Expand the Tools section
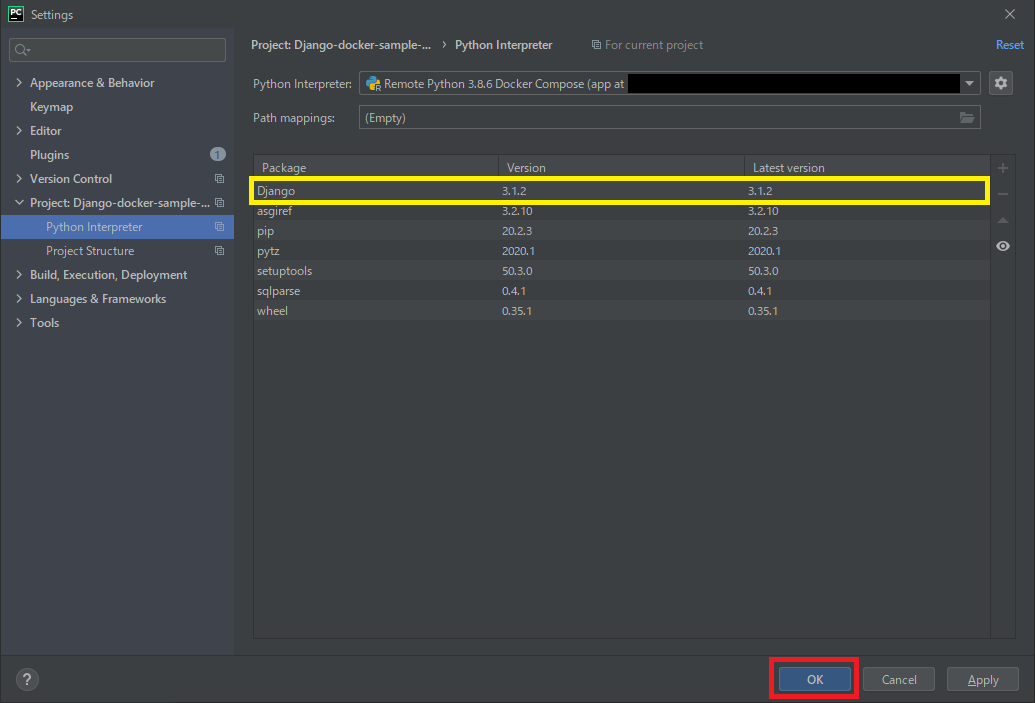1035x703 pixels. 18,323
